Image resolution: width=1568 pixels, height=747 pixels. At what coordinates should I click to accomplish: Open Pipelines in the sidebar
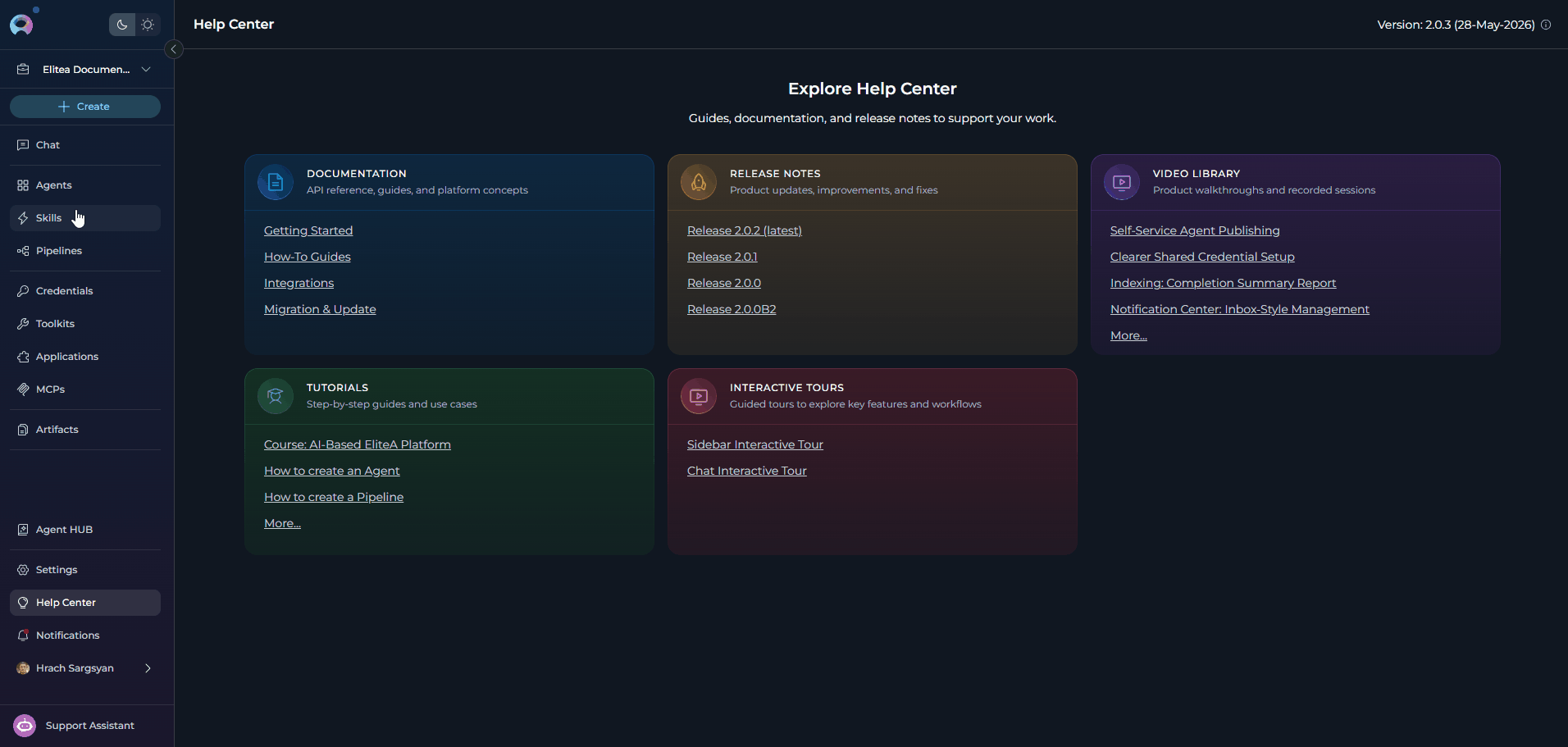[85, 251]
